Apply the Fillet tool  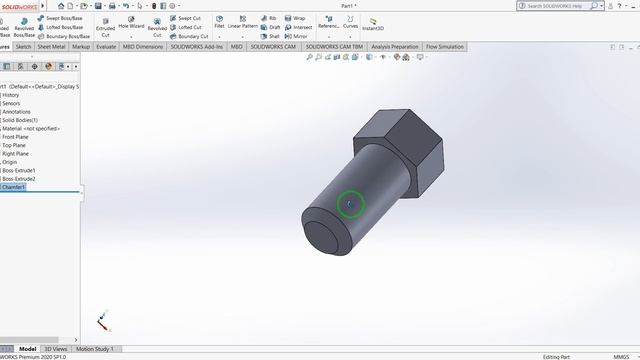[x=219, y=22]
